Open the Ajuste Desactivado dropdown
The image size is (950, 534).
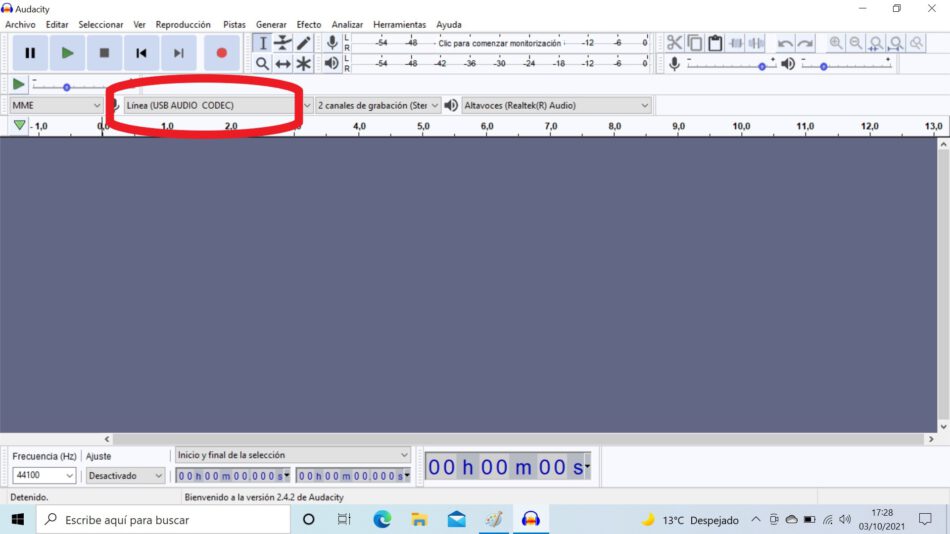coord(125,476)
